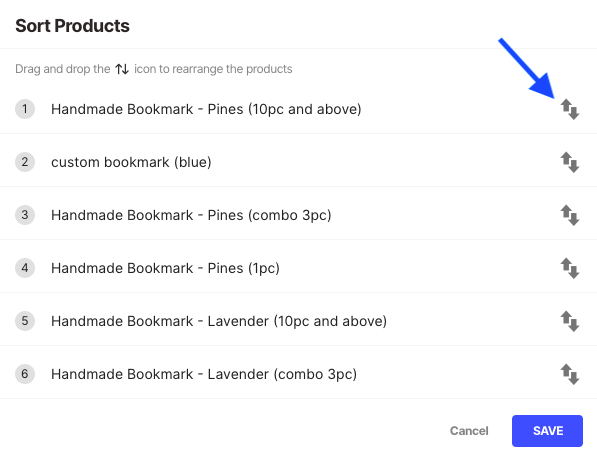The image size is (597, 457).
Task: Click reorder icon for Pines (1pc)
Action: click(570, 268)
